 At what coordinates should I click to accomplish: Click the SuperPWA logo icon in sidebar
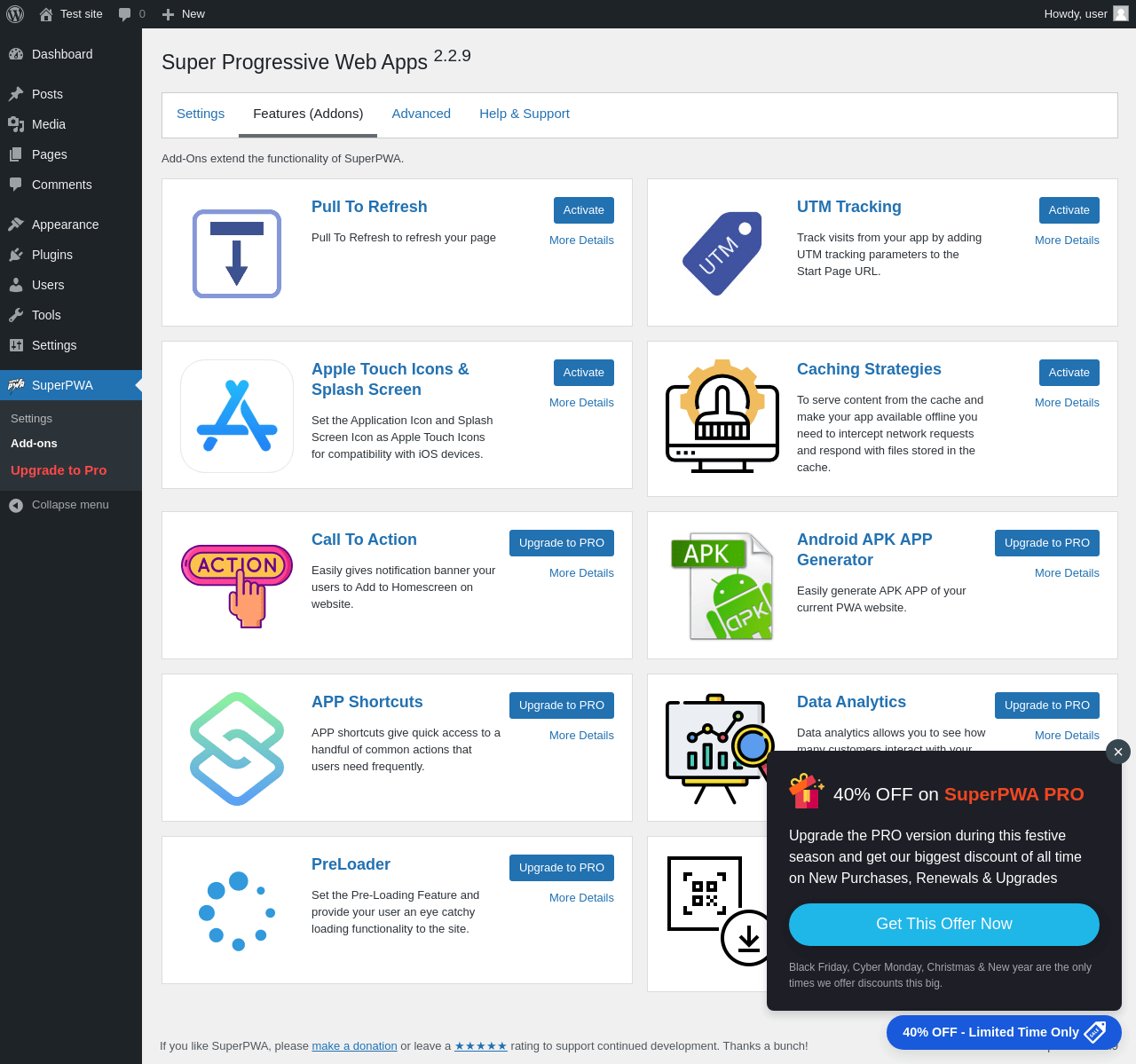click(16, 385)
